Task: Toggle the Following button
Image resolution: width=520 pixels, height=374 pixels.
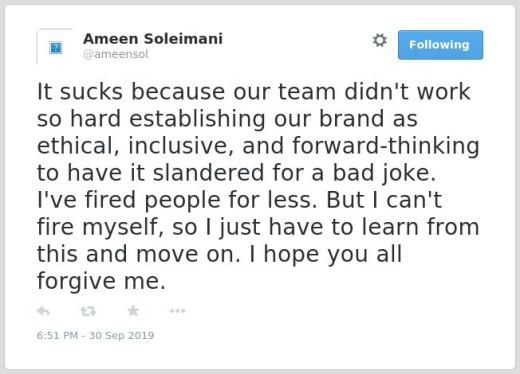Action: click(440, 45)
